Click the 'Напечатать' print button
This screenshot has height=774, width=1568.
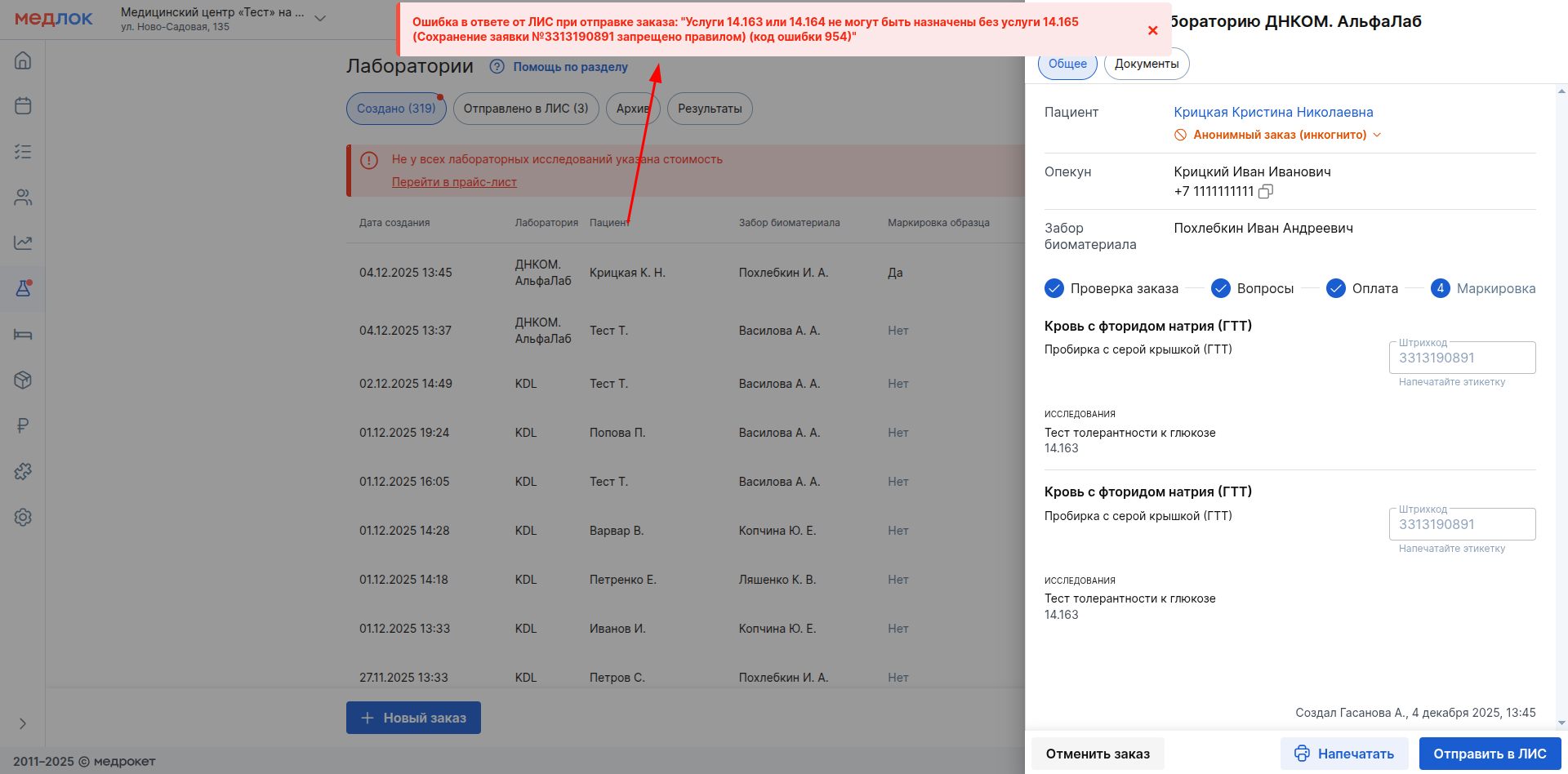tap(1343, 754)
